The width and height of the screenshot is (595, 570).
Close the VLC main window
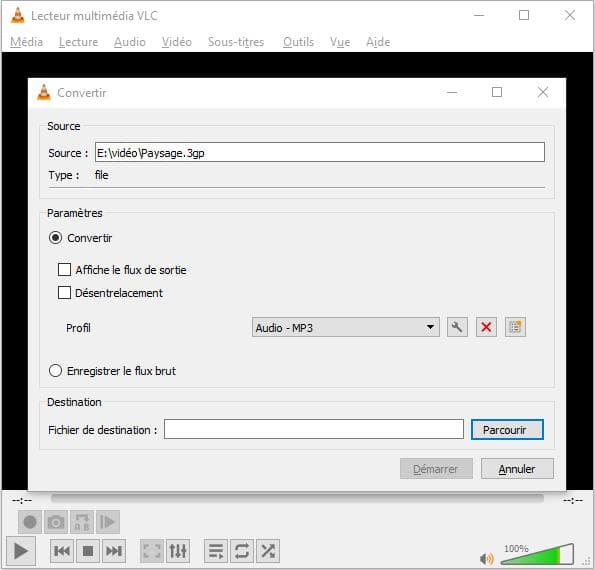pyautogui.click(x=570, y=16)
